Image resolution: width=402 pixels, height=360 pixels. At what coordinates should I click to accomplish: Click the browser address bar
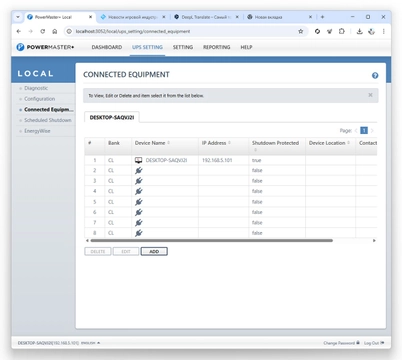tap(185, 31)
